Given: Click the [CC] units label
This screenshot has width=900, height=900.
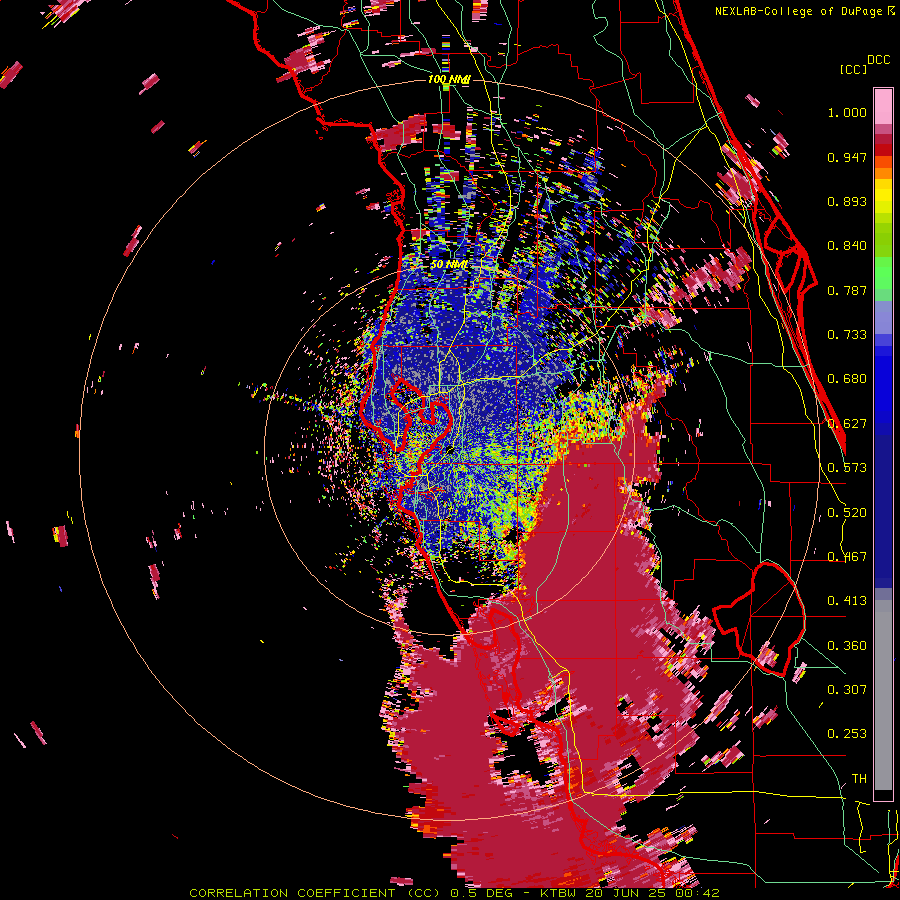Looking at the screenshot, I should [853, 69].
